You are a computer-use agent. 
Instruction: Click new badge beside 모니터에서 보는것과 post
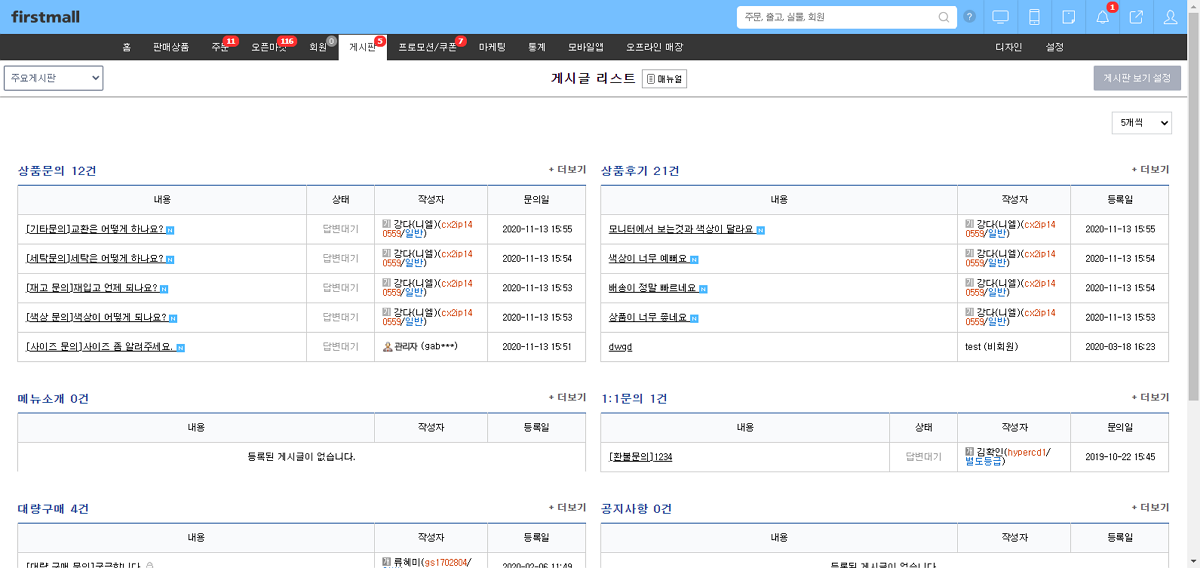tap(761, 230)
